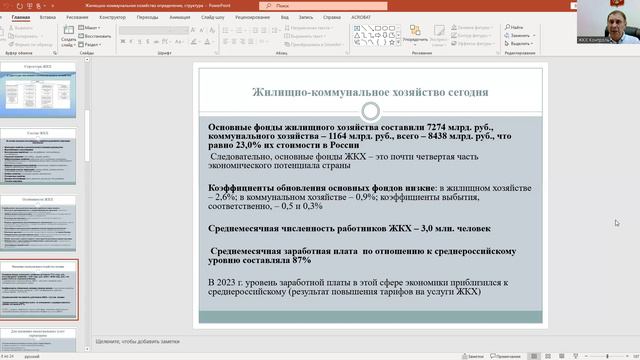Screen dimensions: 640x360
Task: Toggle text shadow formatting
Action: coord(147,42)
